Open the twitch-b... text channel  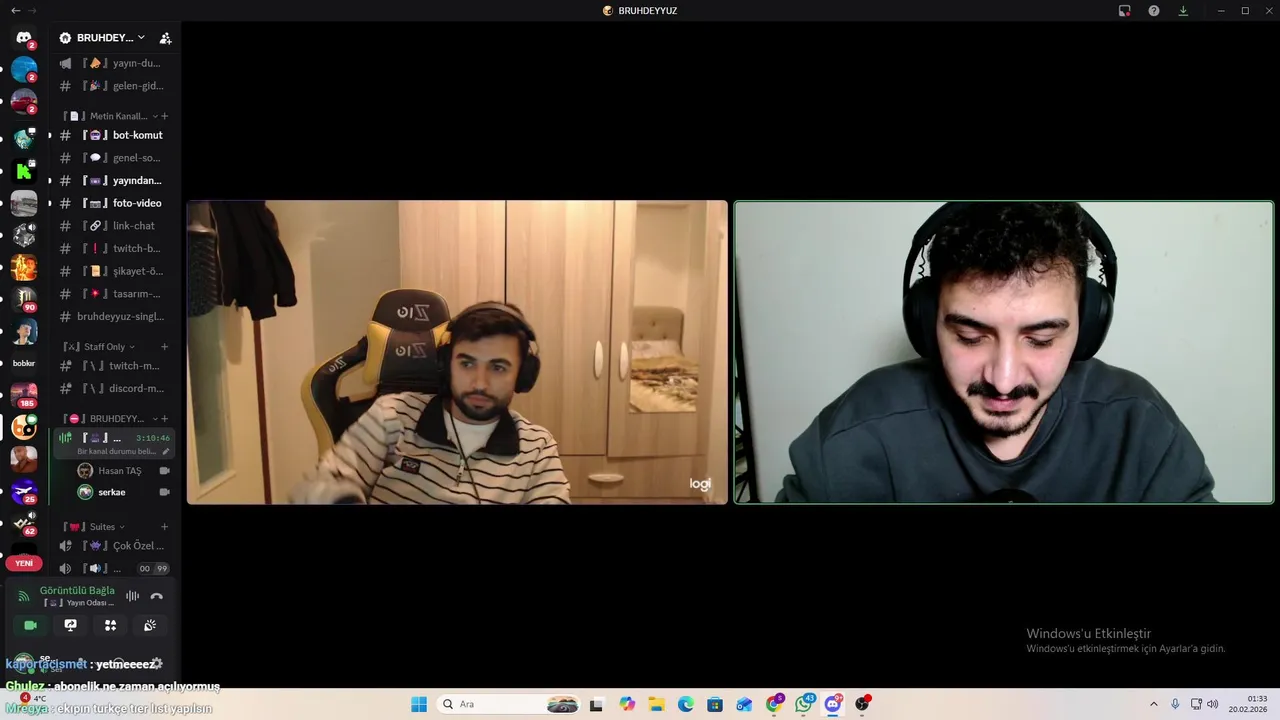pyautogui.click(x=113, y=248)
